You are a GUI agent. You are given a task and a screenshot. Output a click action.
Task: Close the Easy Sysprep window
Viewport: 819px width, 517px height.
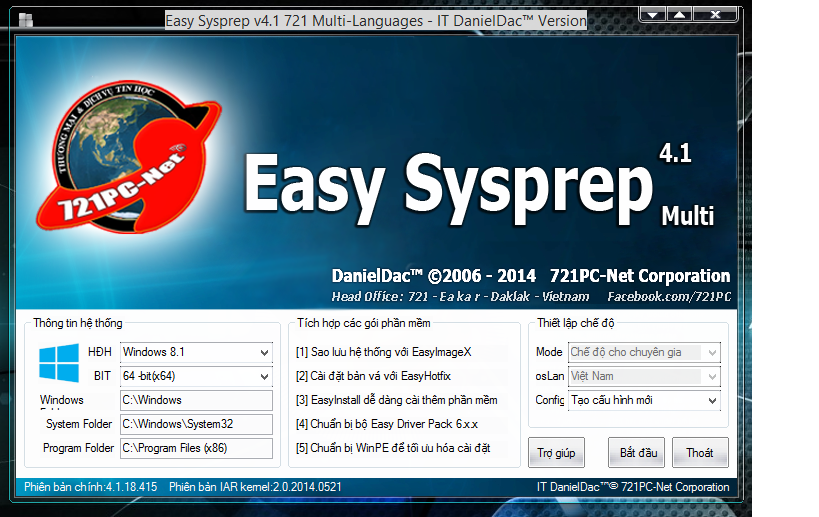[715, 15]
